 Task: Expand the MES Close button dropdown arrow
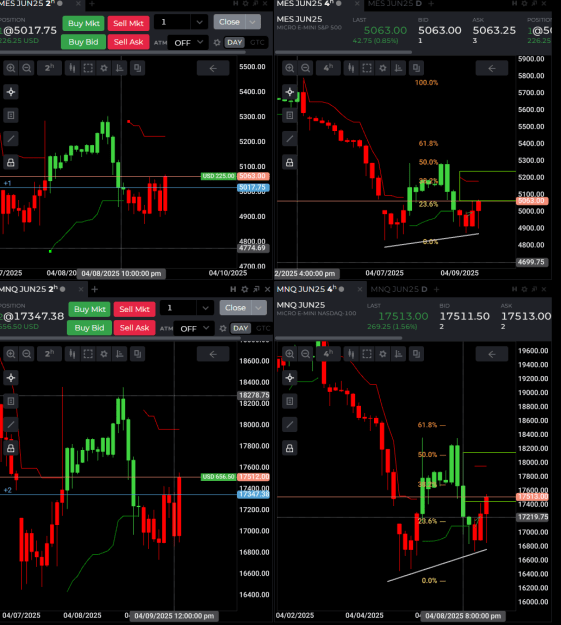point(253,22)
